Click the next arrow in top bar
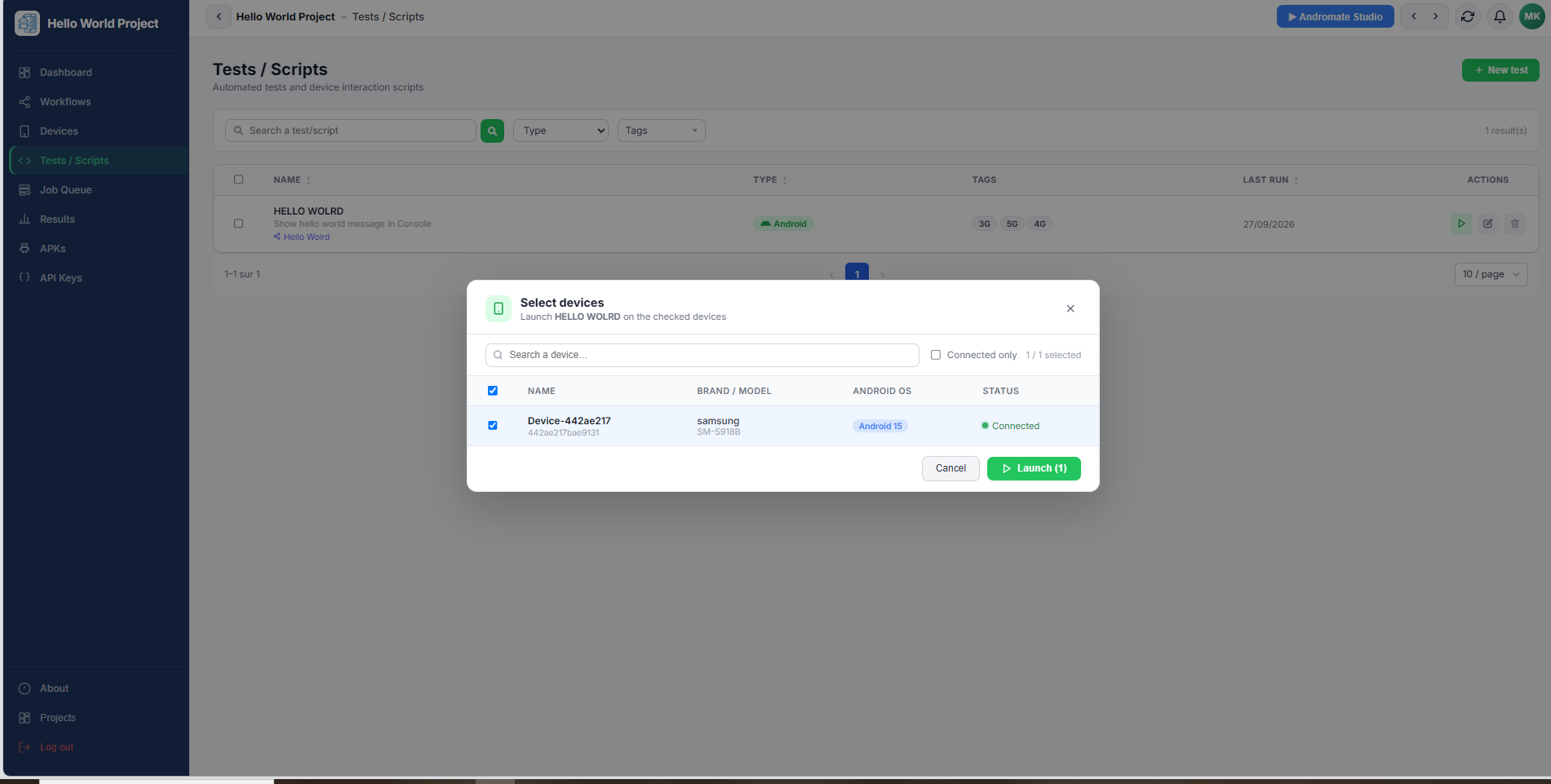The height and width of the screenshot is (784, 1551). click(1436, 16)
